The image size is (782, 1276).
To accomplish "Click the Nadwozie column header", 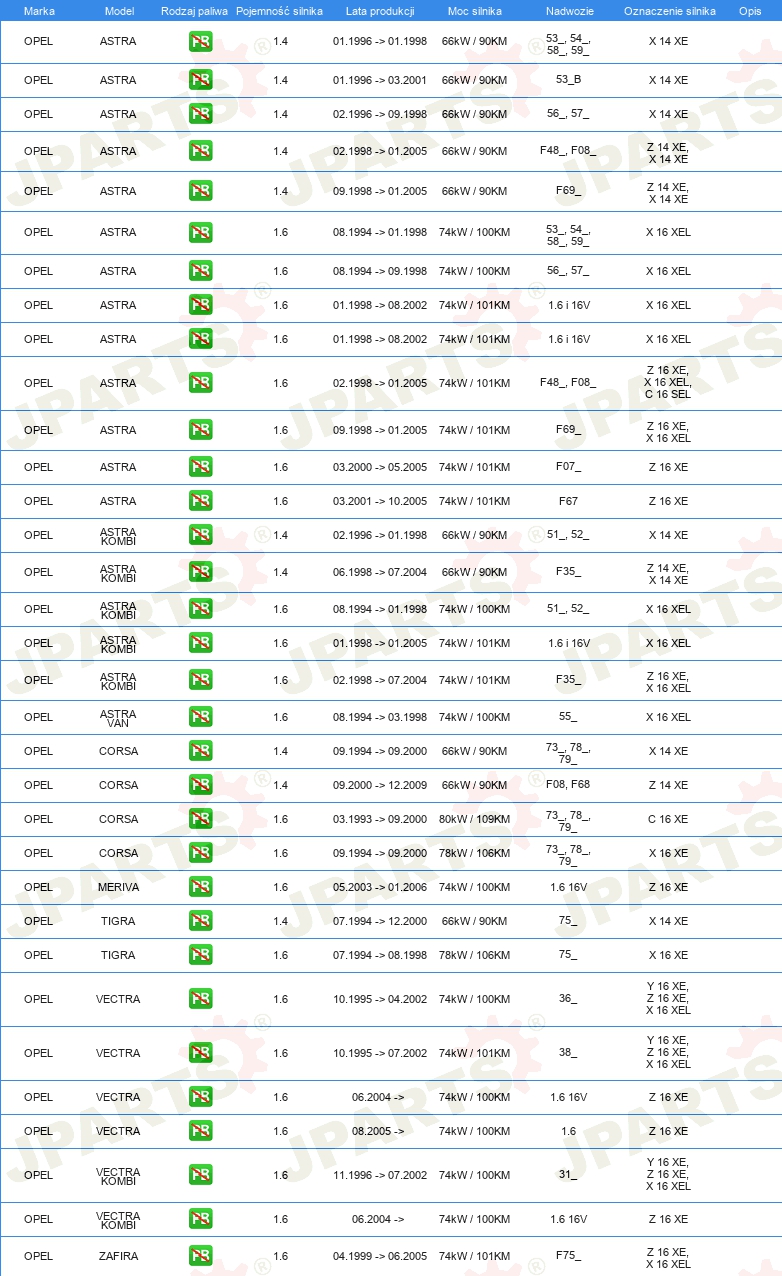I will pyautogui.click(x=568, y=11).
